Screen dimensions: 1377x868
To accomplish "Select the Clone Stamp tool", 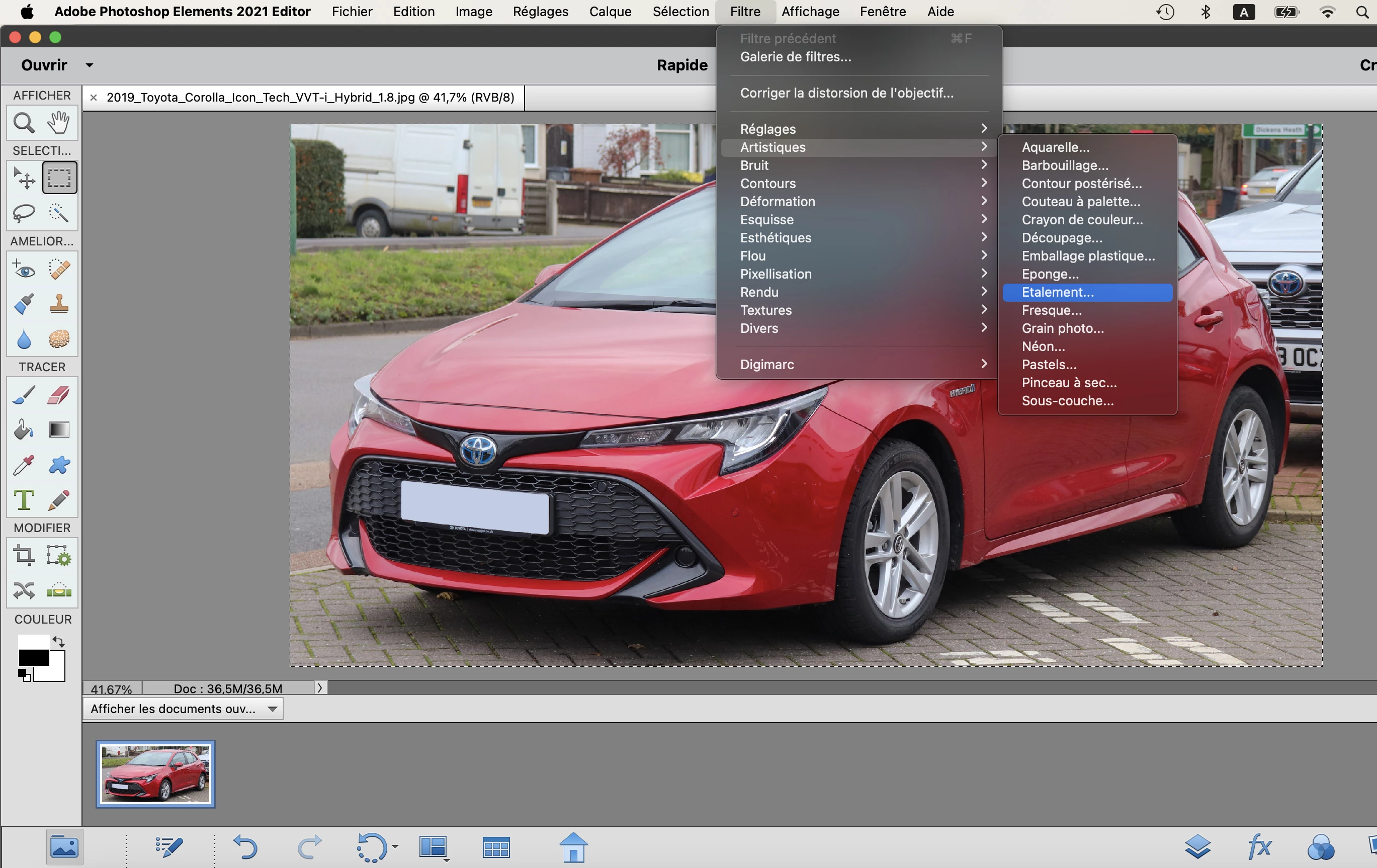I will 59,304.
